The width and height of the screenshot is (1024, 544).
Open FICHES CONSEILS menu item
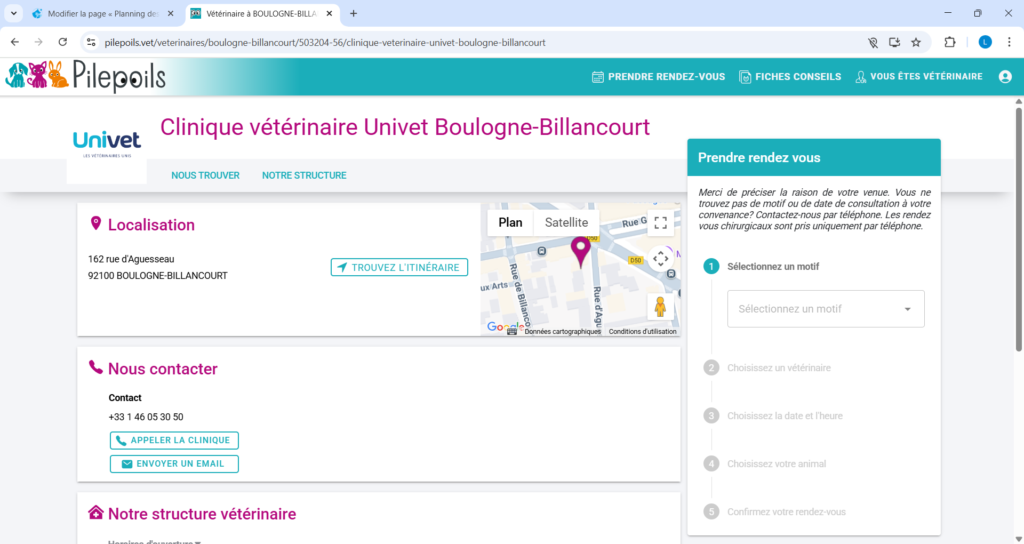(790, 76)
